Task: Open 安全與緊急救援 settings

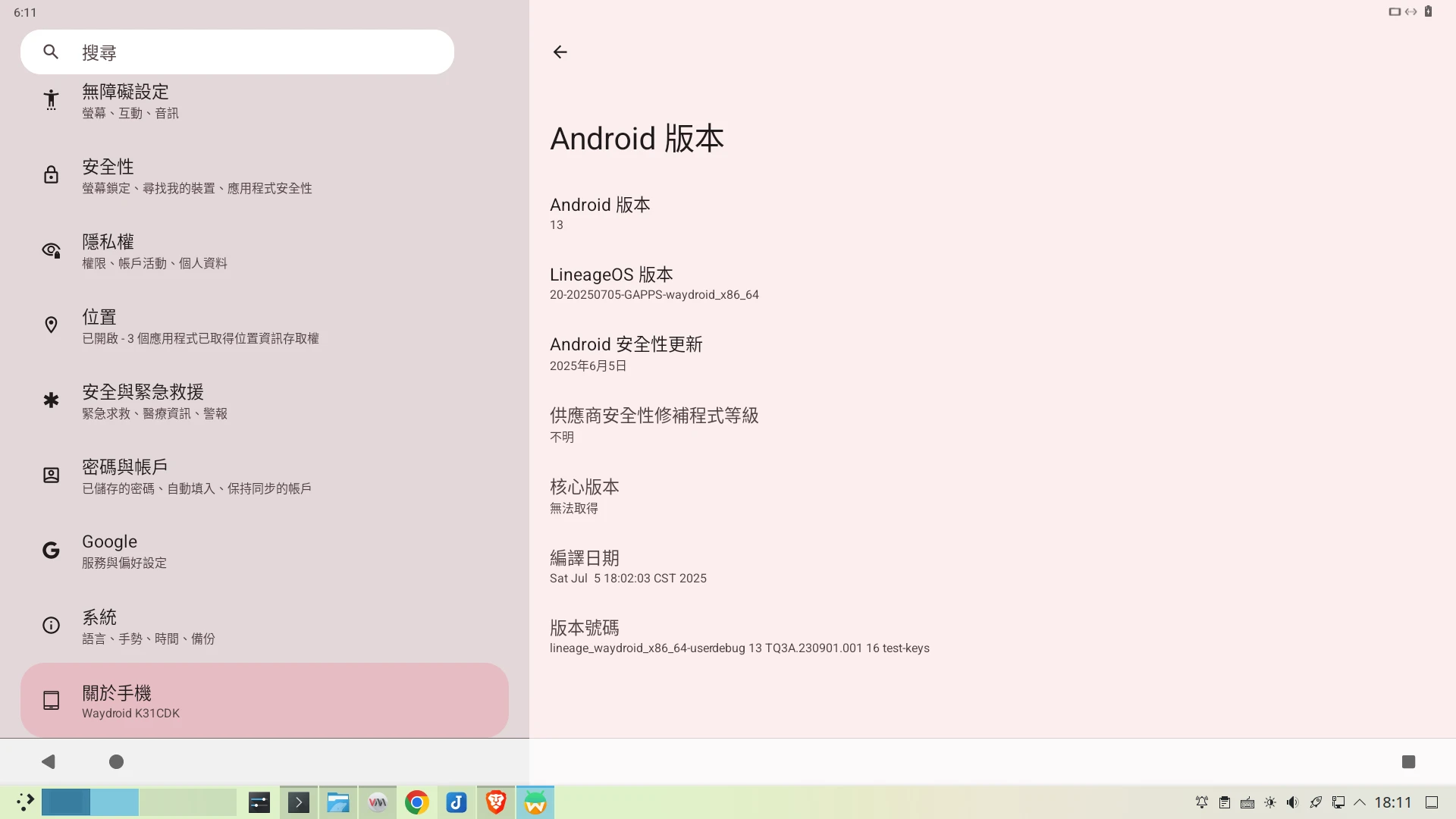Action: (x=265, y=400)
